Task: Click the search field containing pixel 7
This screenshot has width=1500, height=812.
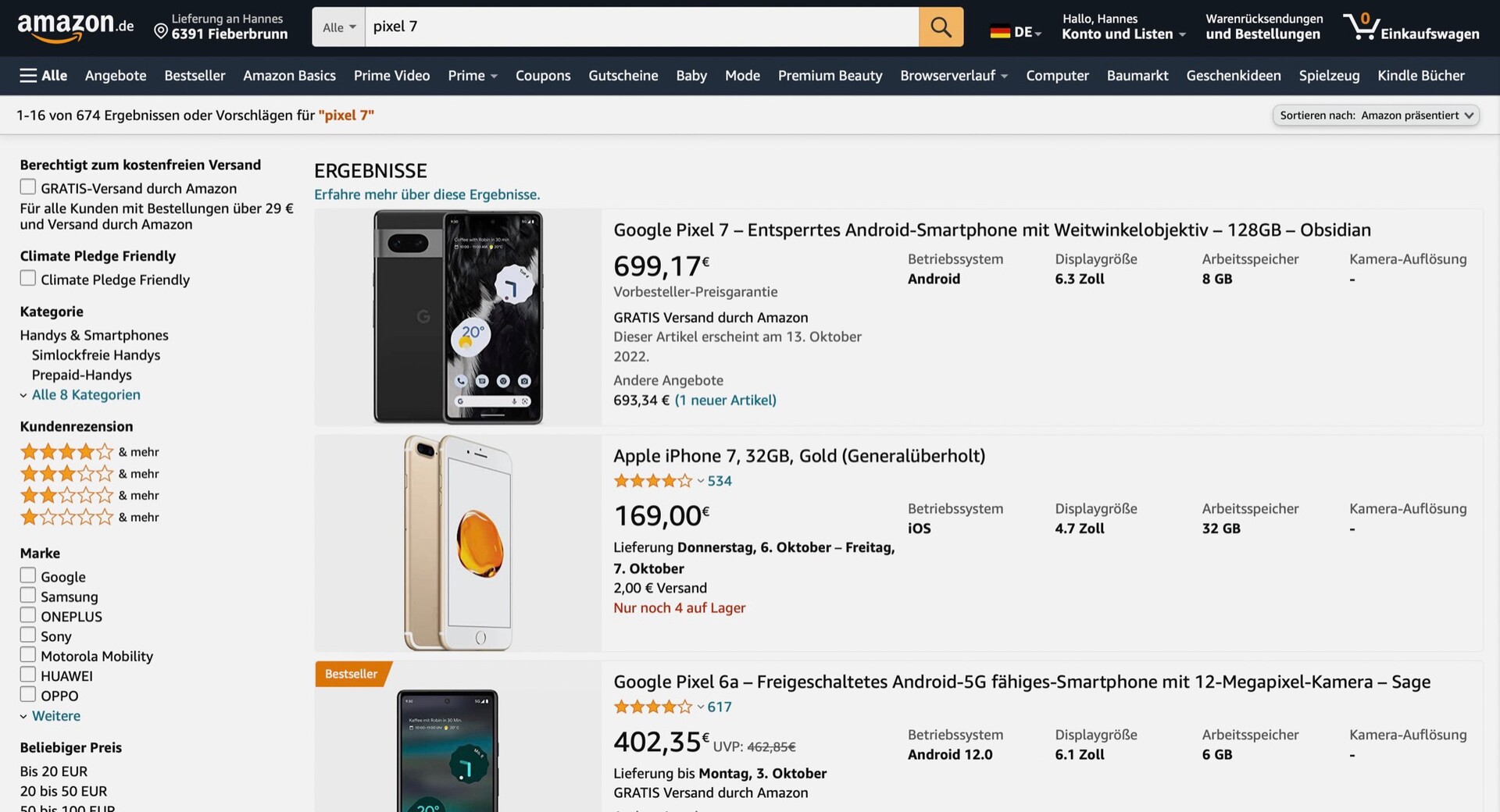Action: pyautogui.click(x=641, y=27)
